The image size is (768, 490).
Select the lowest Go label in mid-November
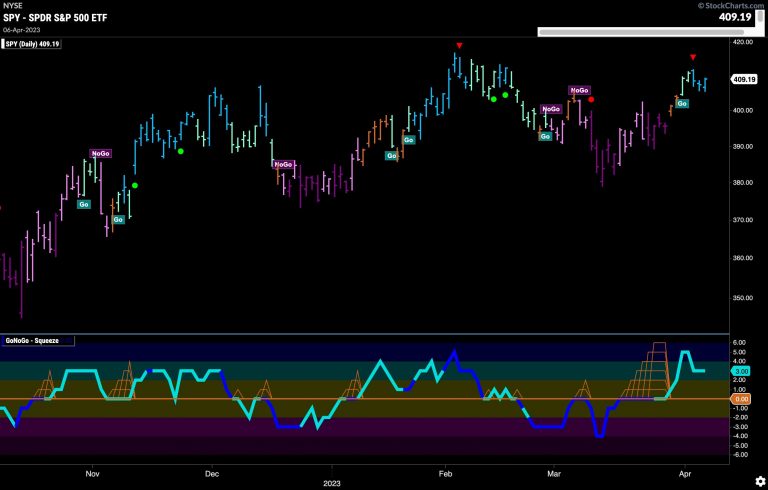pyautogui.click(x=118, y=220)
